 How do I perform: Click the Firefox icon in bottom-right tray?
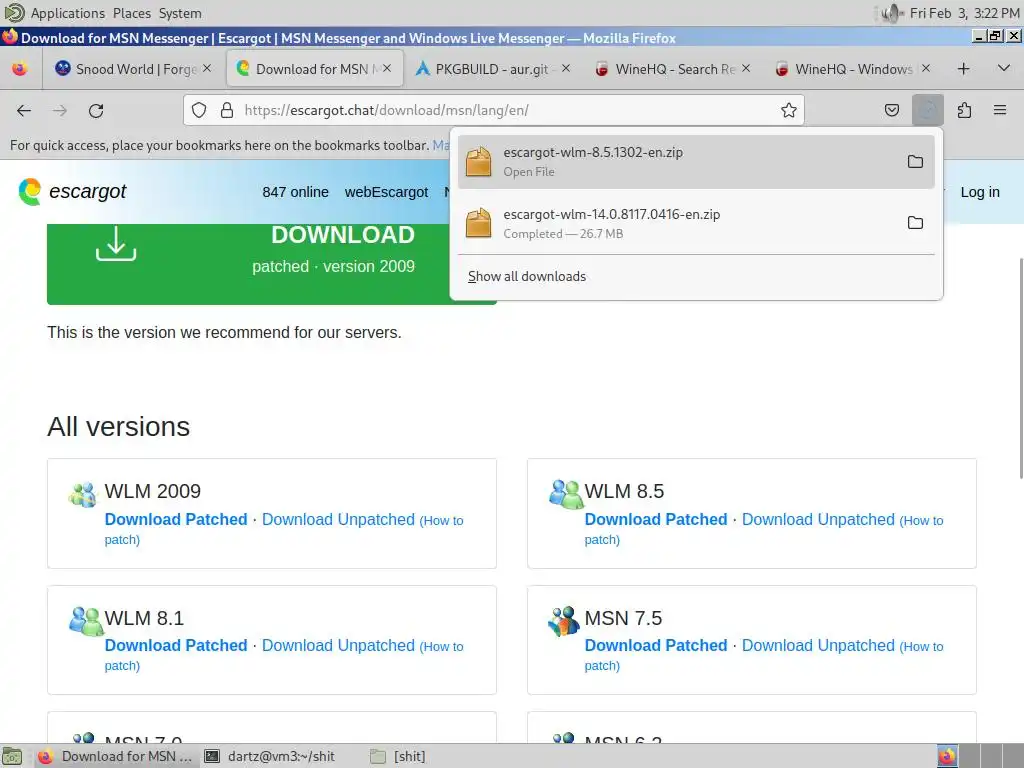(947, 756)
